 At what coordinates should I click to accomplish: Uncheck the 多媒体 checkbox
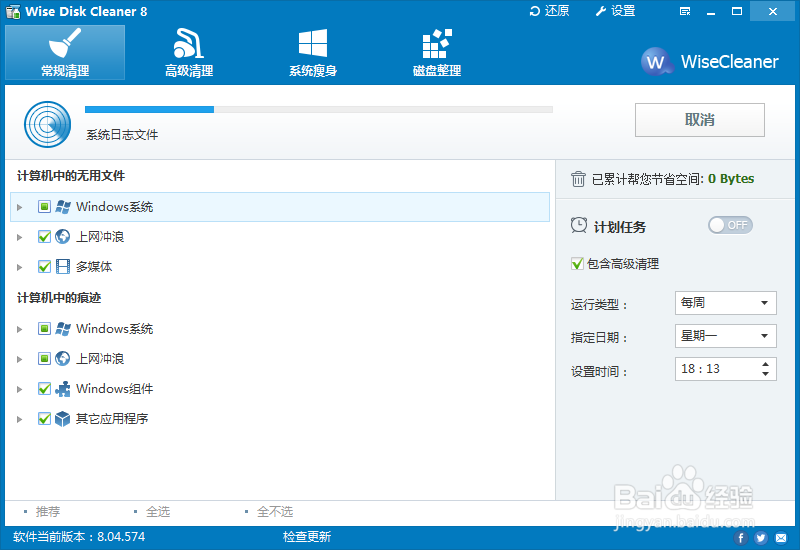[x=44, y=266]
